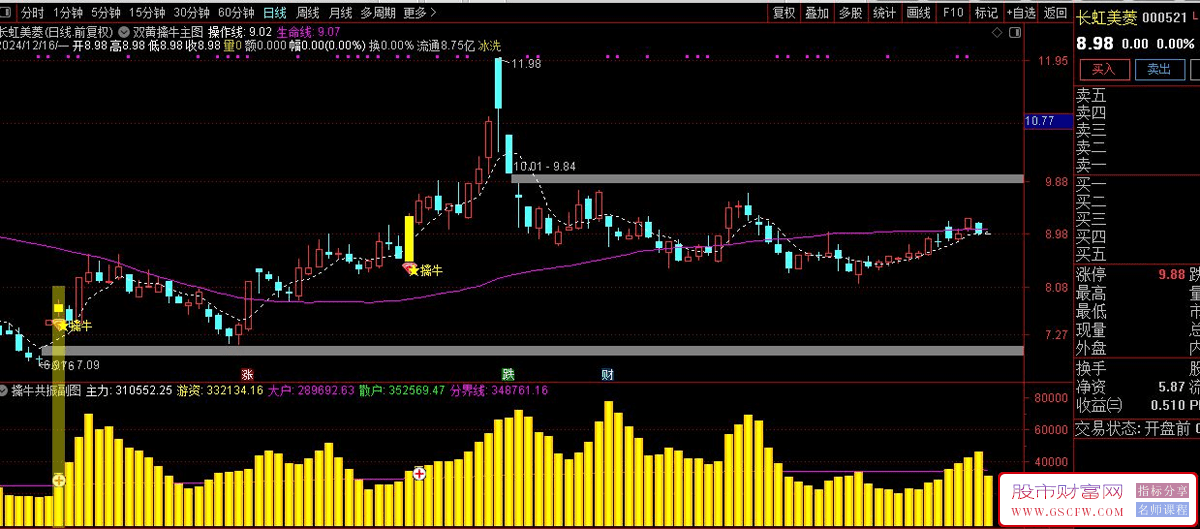Click the 买入 buy button
Image resolution: width=1200 pixels, height=529 pixels.
(x=1103, y=69)
